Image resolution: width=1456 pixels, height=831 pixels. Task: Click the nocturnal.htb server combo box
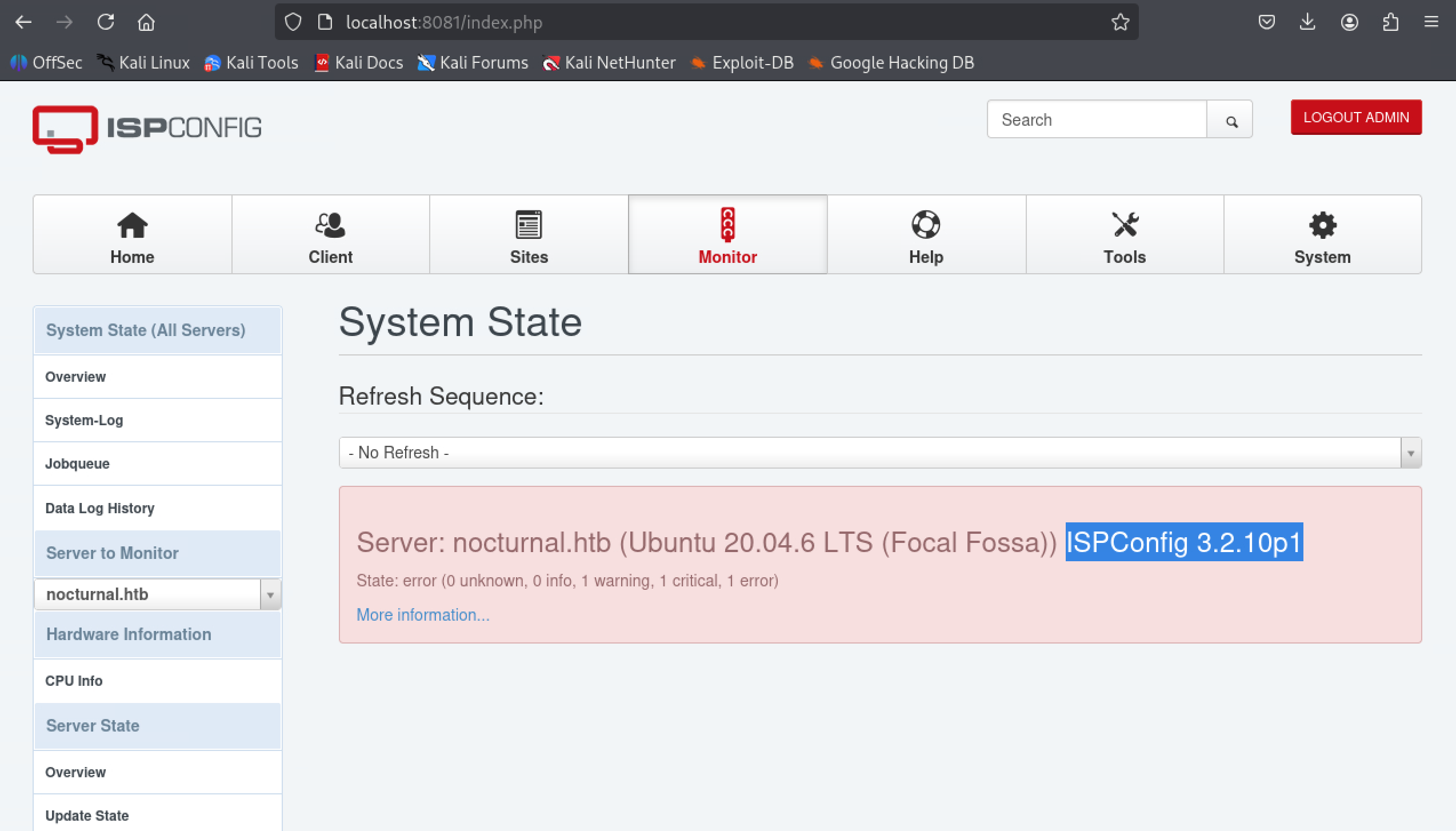pyautogui.click(x=158, y=594)
